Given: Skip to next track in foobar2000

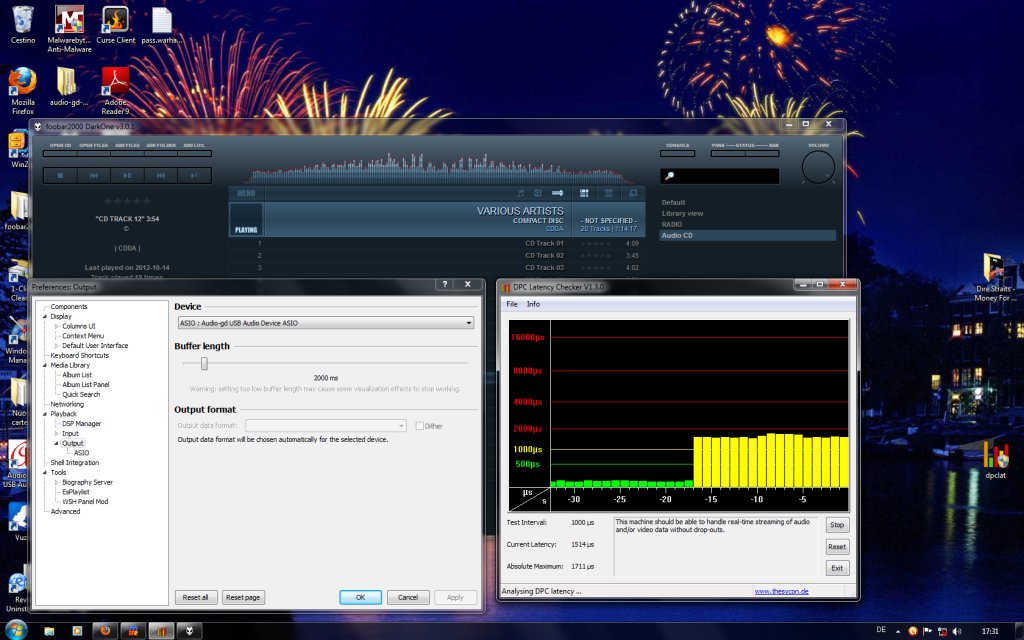Looking at the screenshot, I should 161,175.
